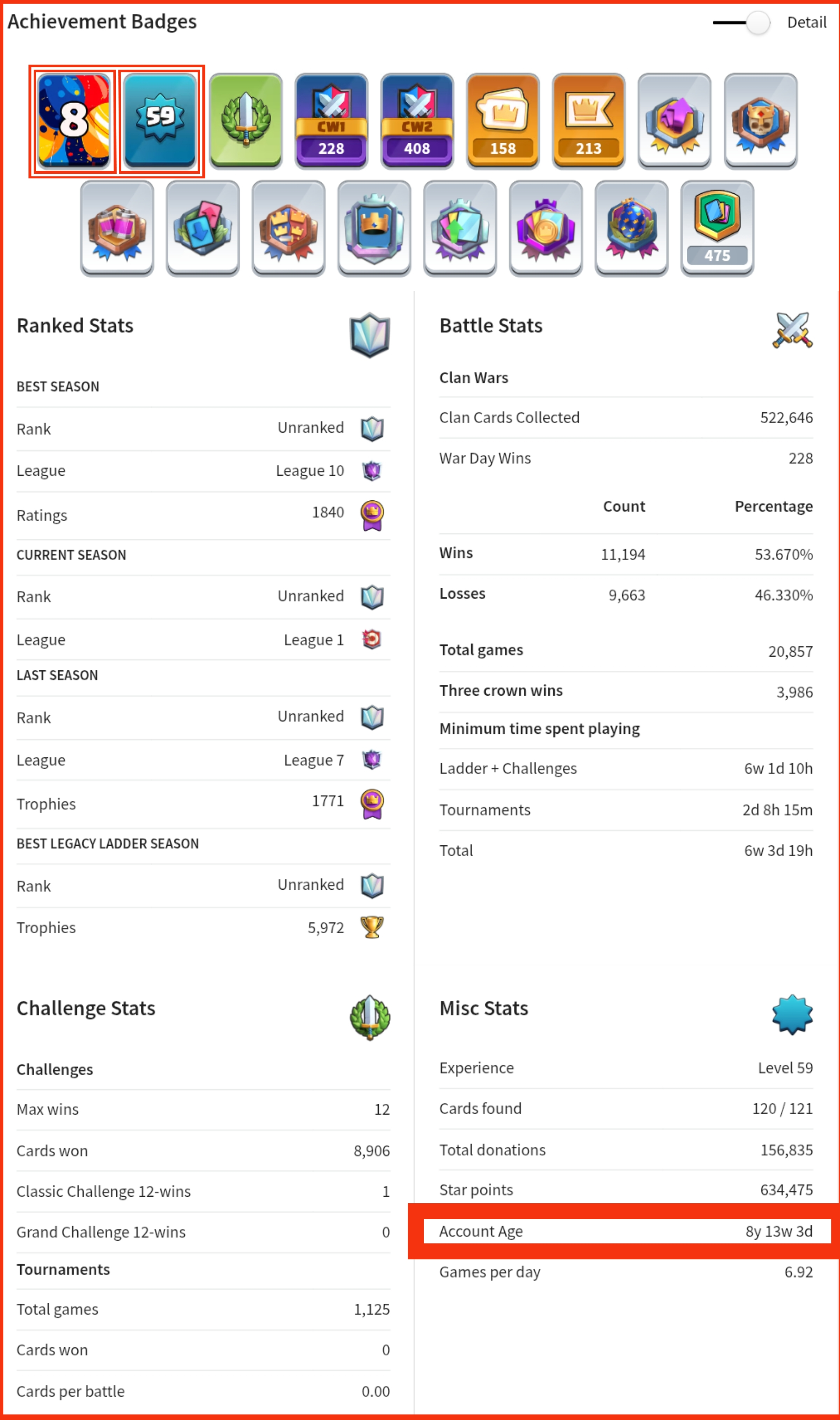Open the CW1 228 badge
This screenshot has width=840, height=1420.
[x=331, y=121]
